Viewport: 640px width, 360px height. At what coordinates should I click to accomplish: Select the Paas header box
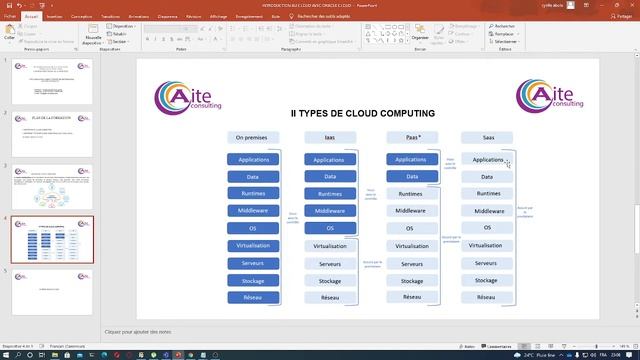(412, 138)
